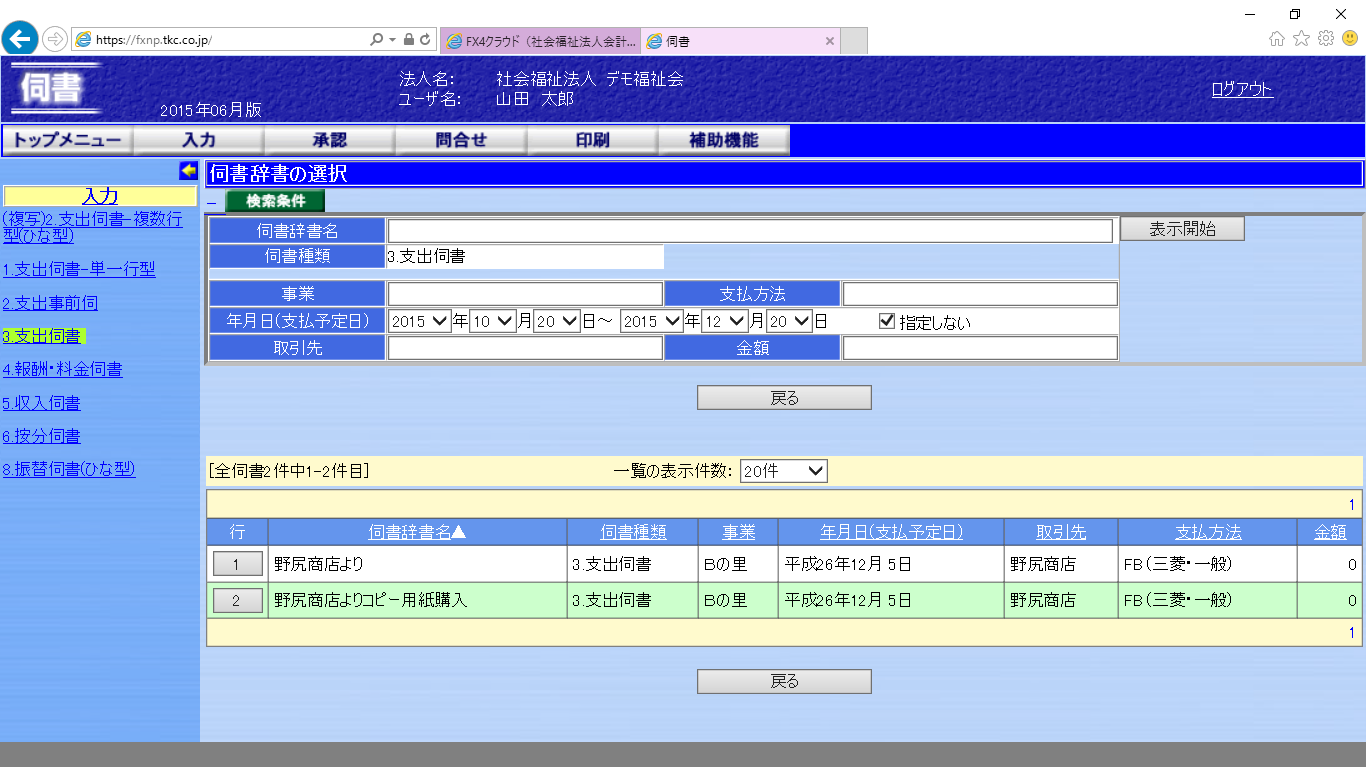This screenshot has height=768, width=1366.
Task: Collapse sidebar with yellow arrow icon
Action: click(x=188, y=171)
